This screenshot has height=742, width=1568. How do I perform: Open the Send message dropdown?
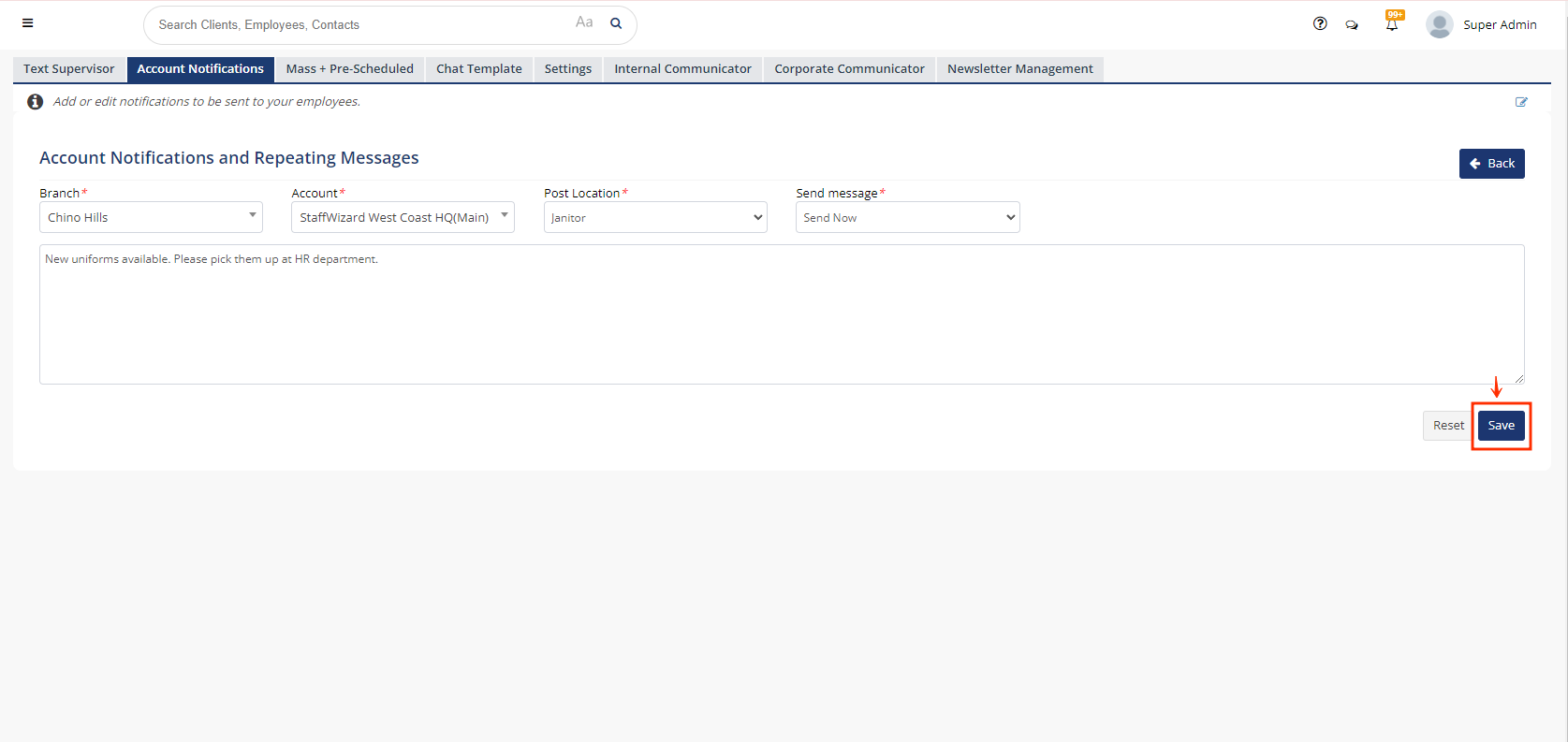pyautogui.click(x=907, y=218)
